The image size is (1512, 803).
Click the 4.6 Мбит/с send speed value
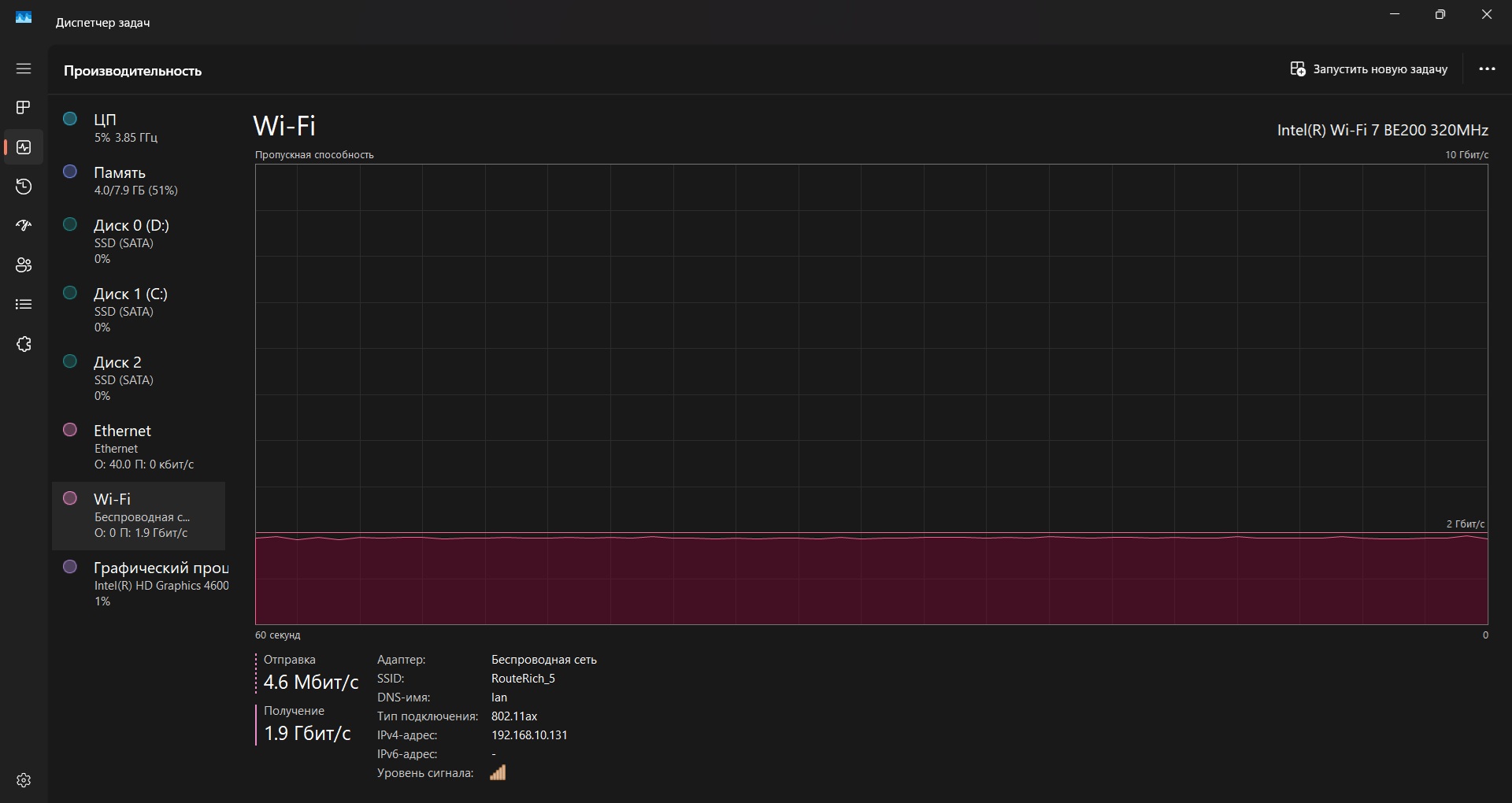click(x=311, y=683)
